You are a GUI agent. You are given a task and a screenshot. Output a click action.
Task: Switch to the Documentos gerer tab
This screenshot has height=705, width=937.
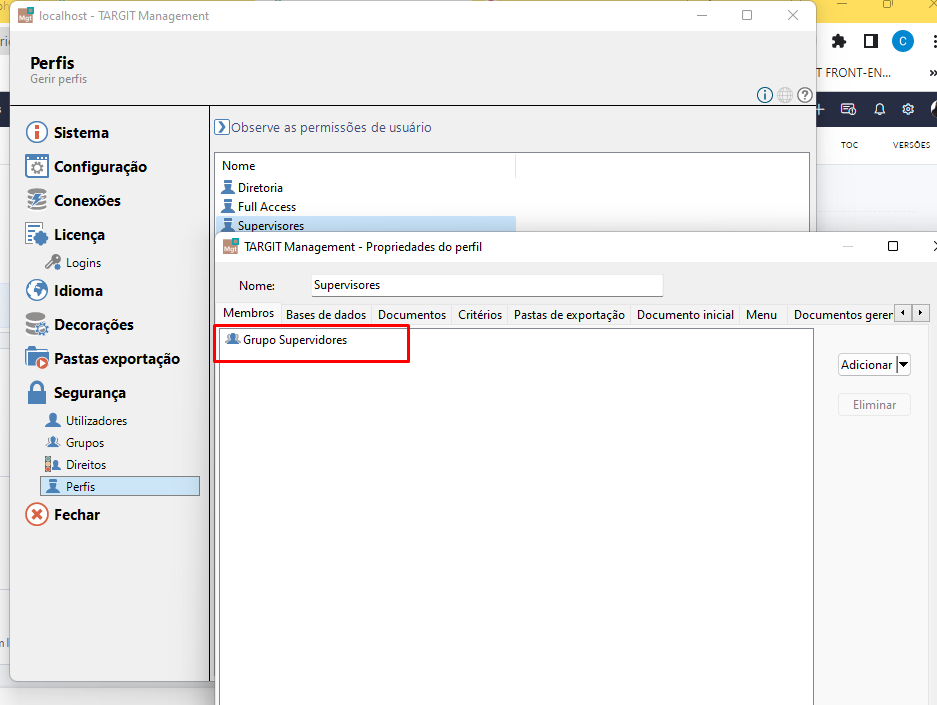841,315
